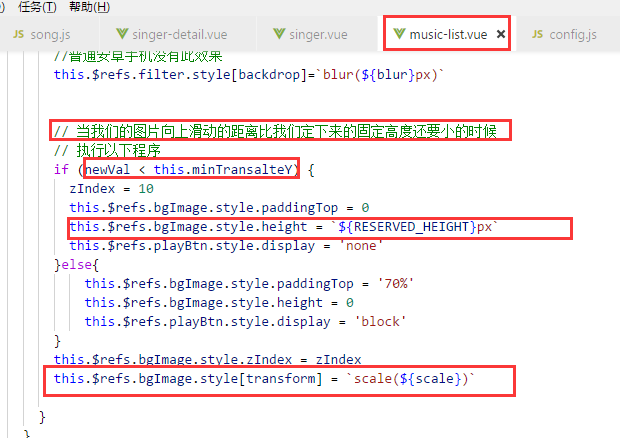Click the line 'zIndex = 10'

pos(112,189)
